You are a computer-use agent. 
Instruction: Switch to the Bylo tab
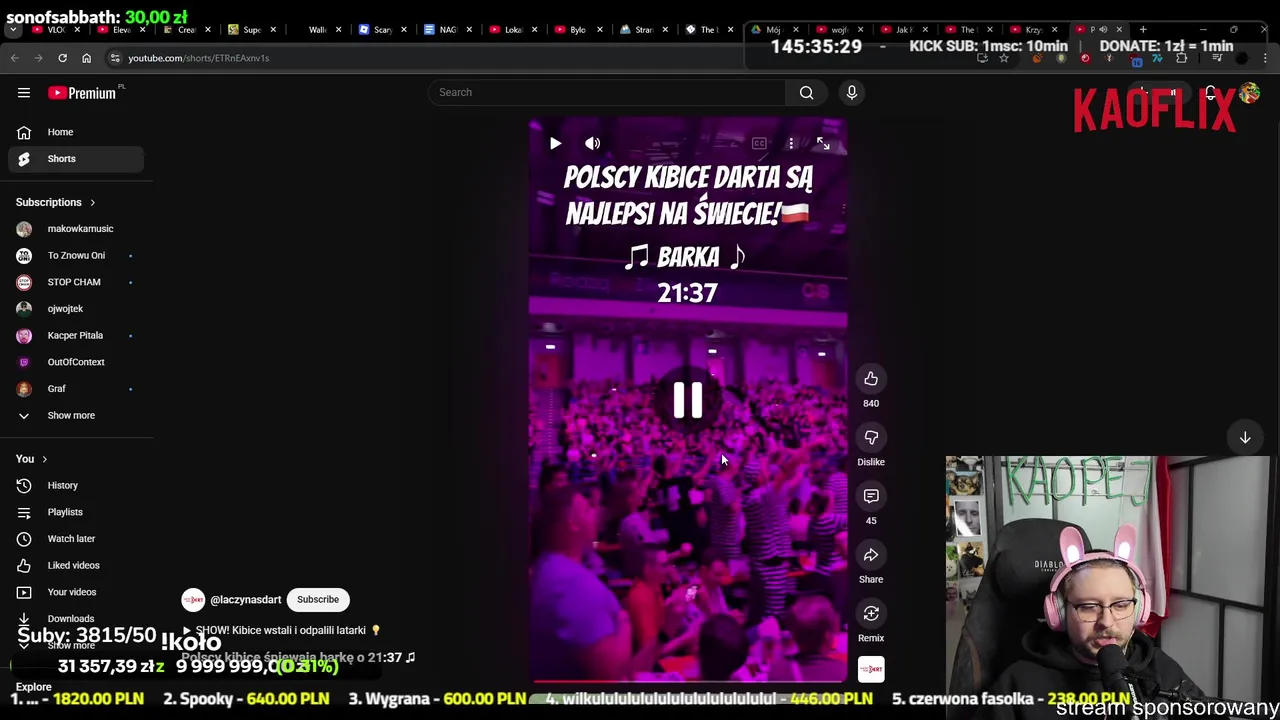(577, 30)
